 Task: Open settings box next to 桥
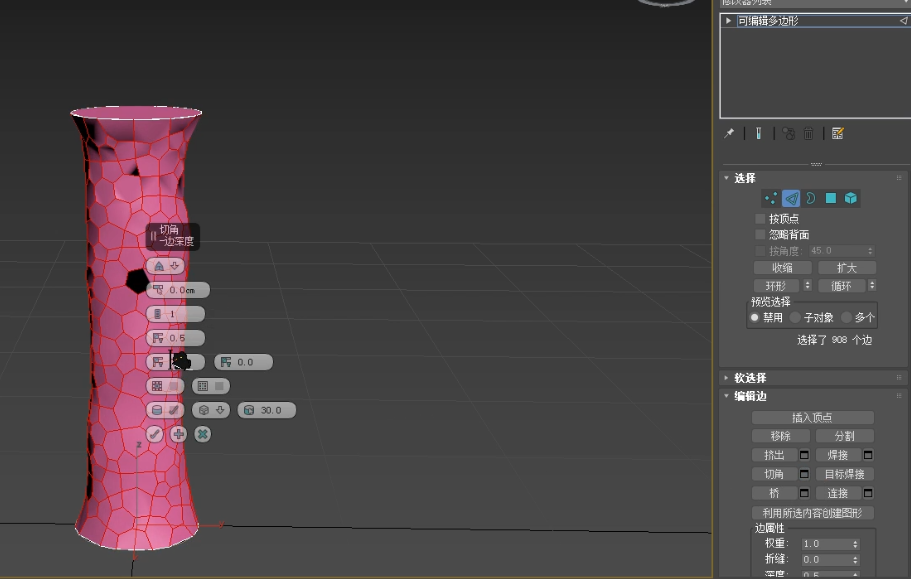804,493
